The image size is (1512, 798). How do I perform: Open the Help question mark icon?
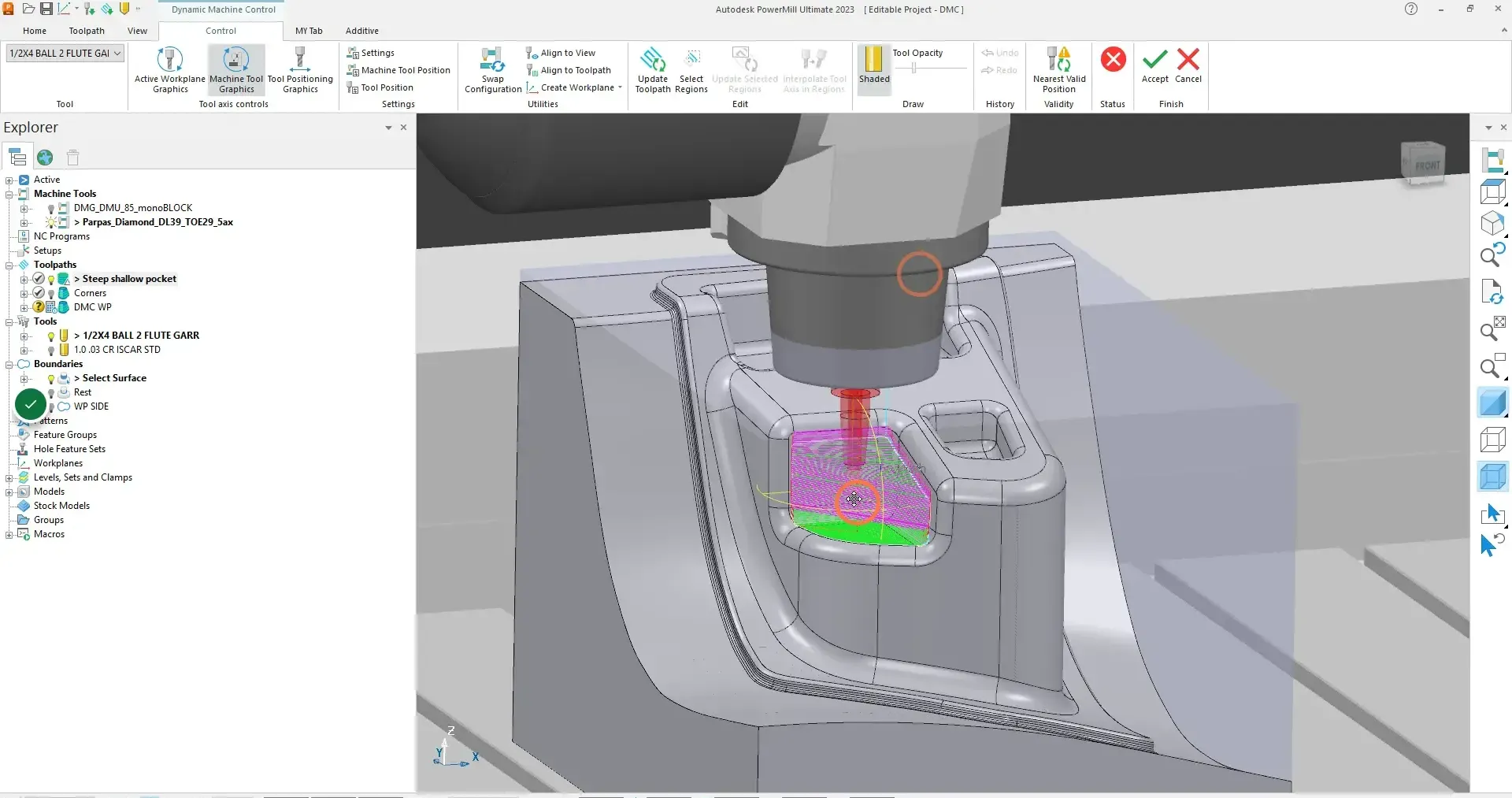[x=1410, y=9]
